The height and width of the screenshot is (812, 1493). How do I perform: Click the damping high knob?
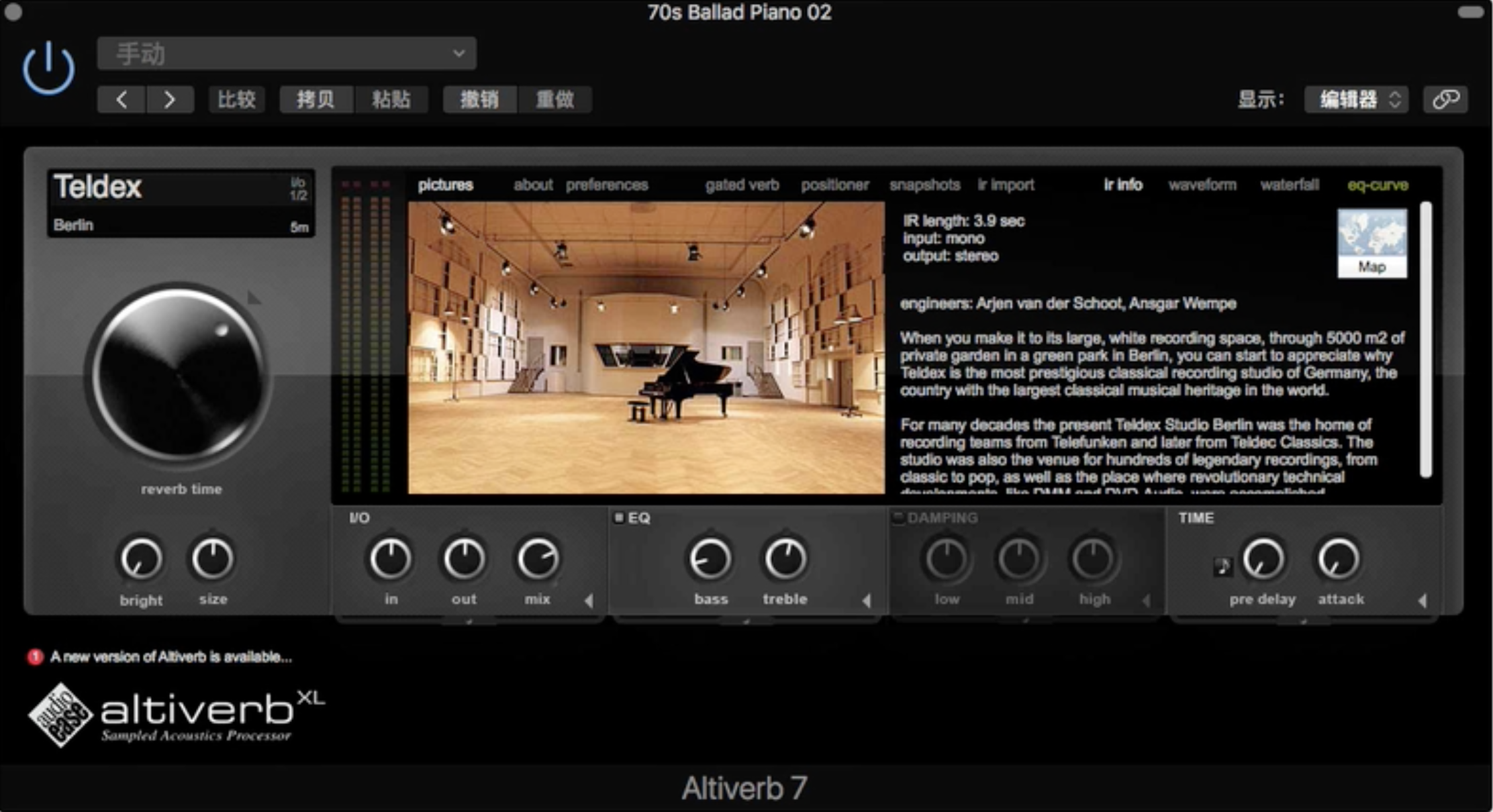[1094, 558]
